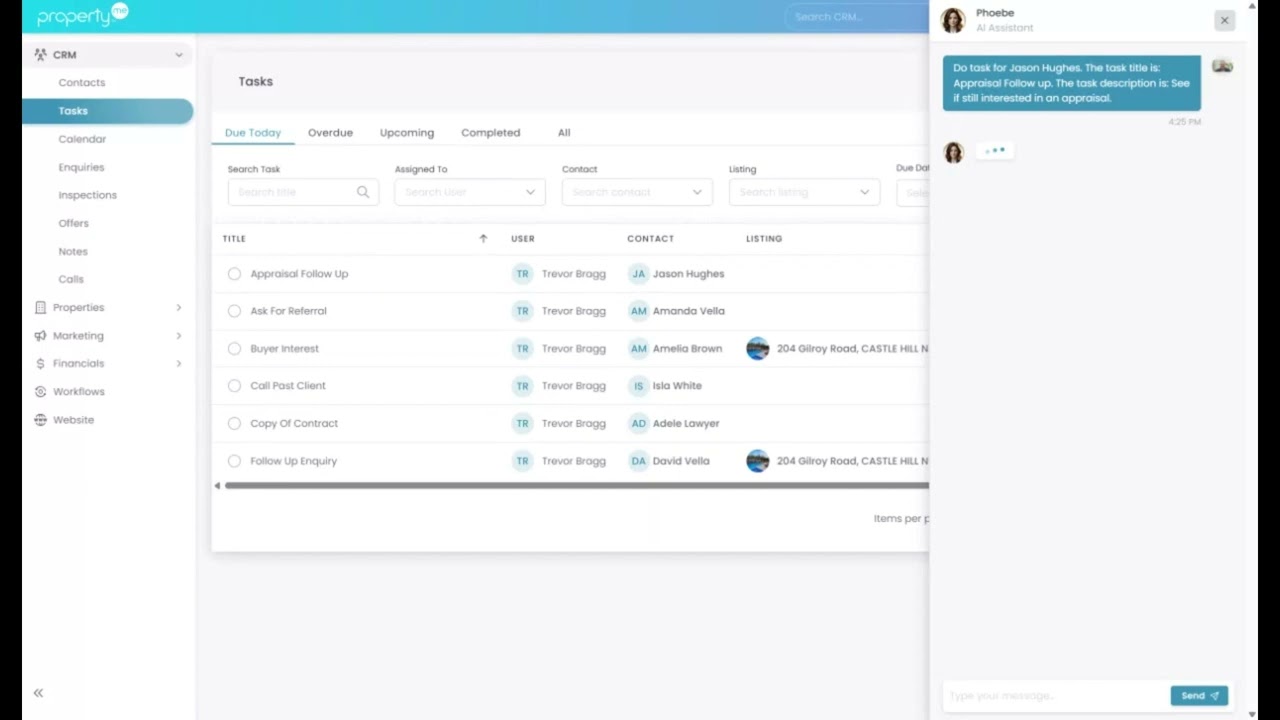
Task: Click Phoebe's avatar in chat header
Action: click(953, 20)
